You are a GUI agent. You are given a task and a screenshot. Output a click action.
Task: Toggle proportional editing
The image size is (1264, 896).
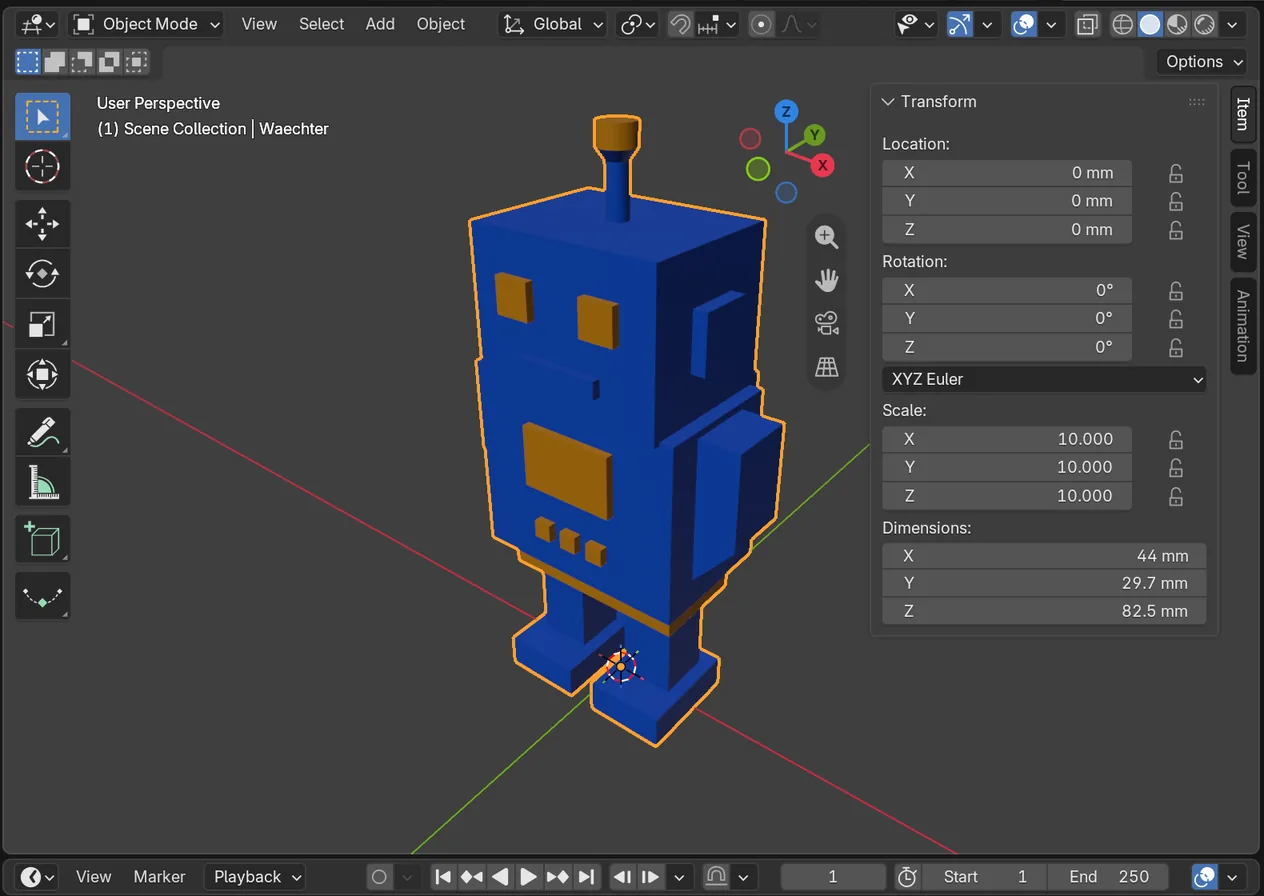tap(762, 24)
